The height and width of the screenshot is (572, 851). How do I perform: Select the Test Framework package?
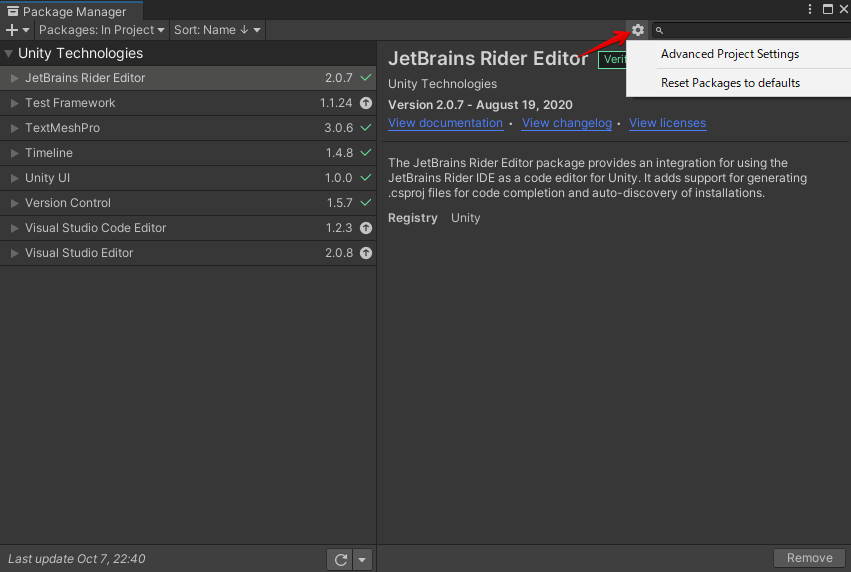[188, 103]
